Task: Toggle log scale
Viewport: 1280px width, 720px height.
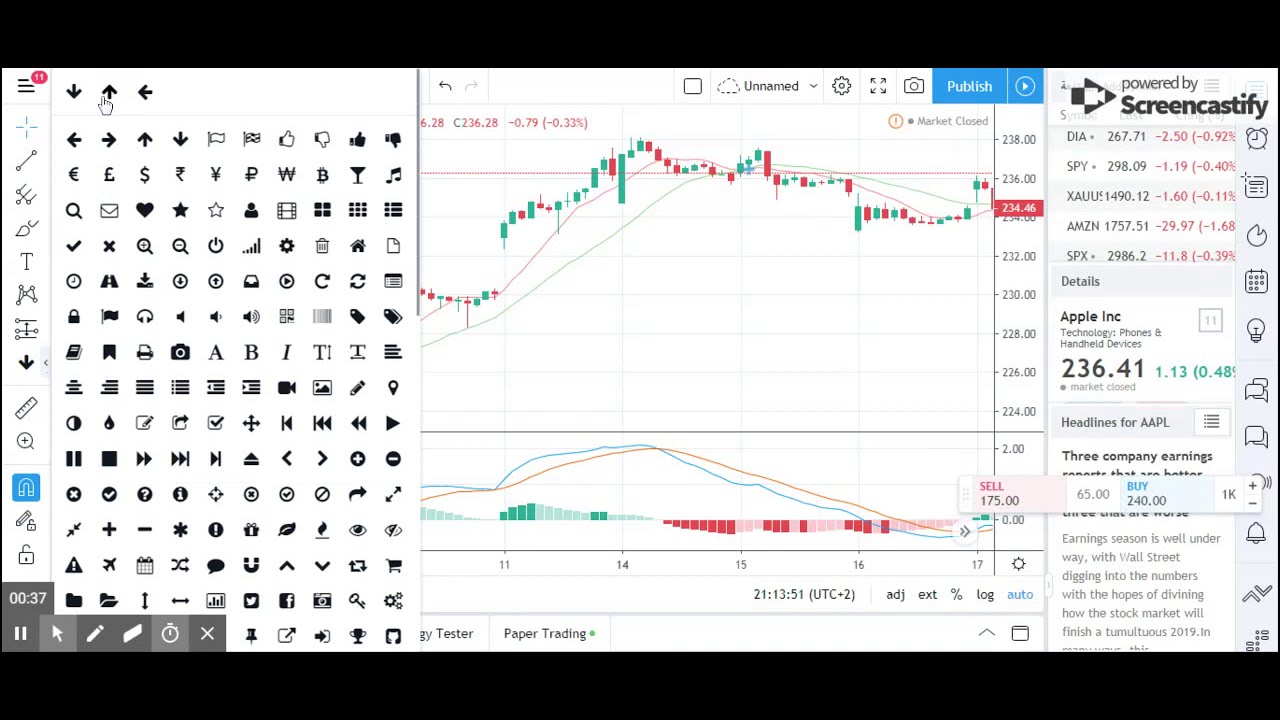Action: click(985, 595)
